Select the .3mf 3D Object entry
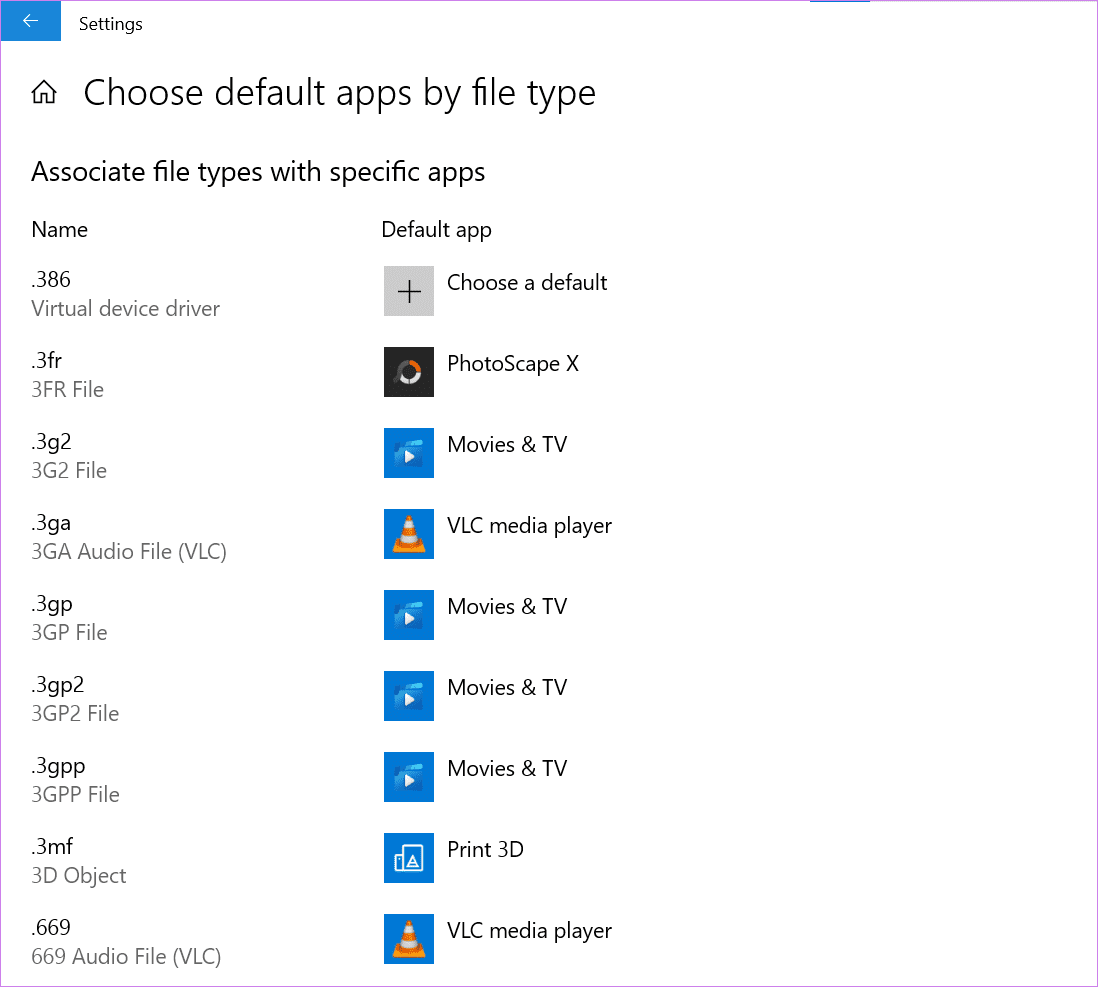This screenshot has width=1098, height=987. click(78, 861)
